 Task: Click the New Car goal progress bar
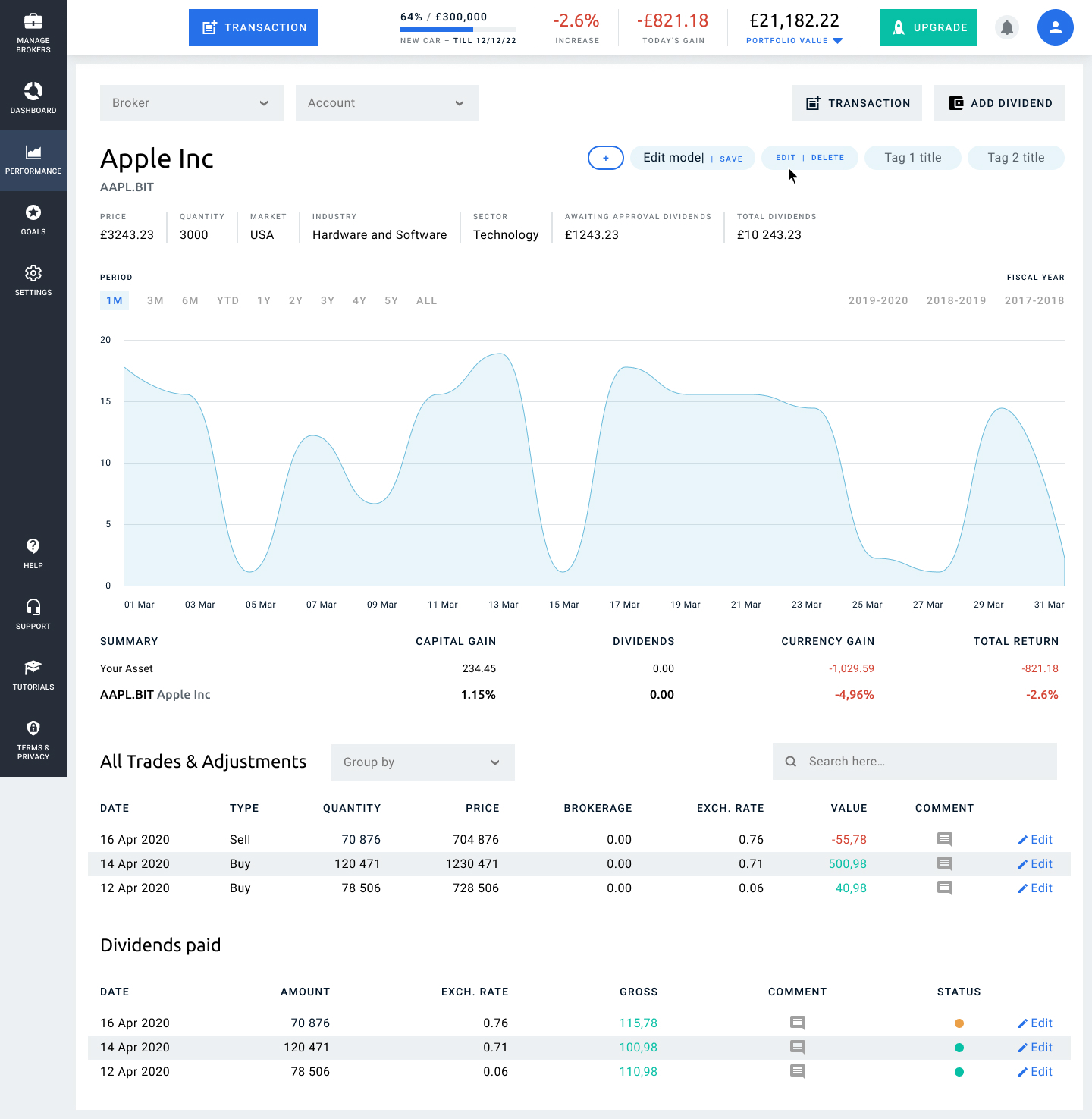(458, 30)
